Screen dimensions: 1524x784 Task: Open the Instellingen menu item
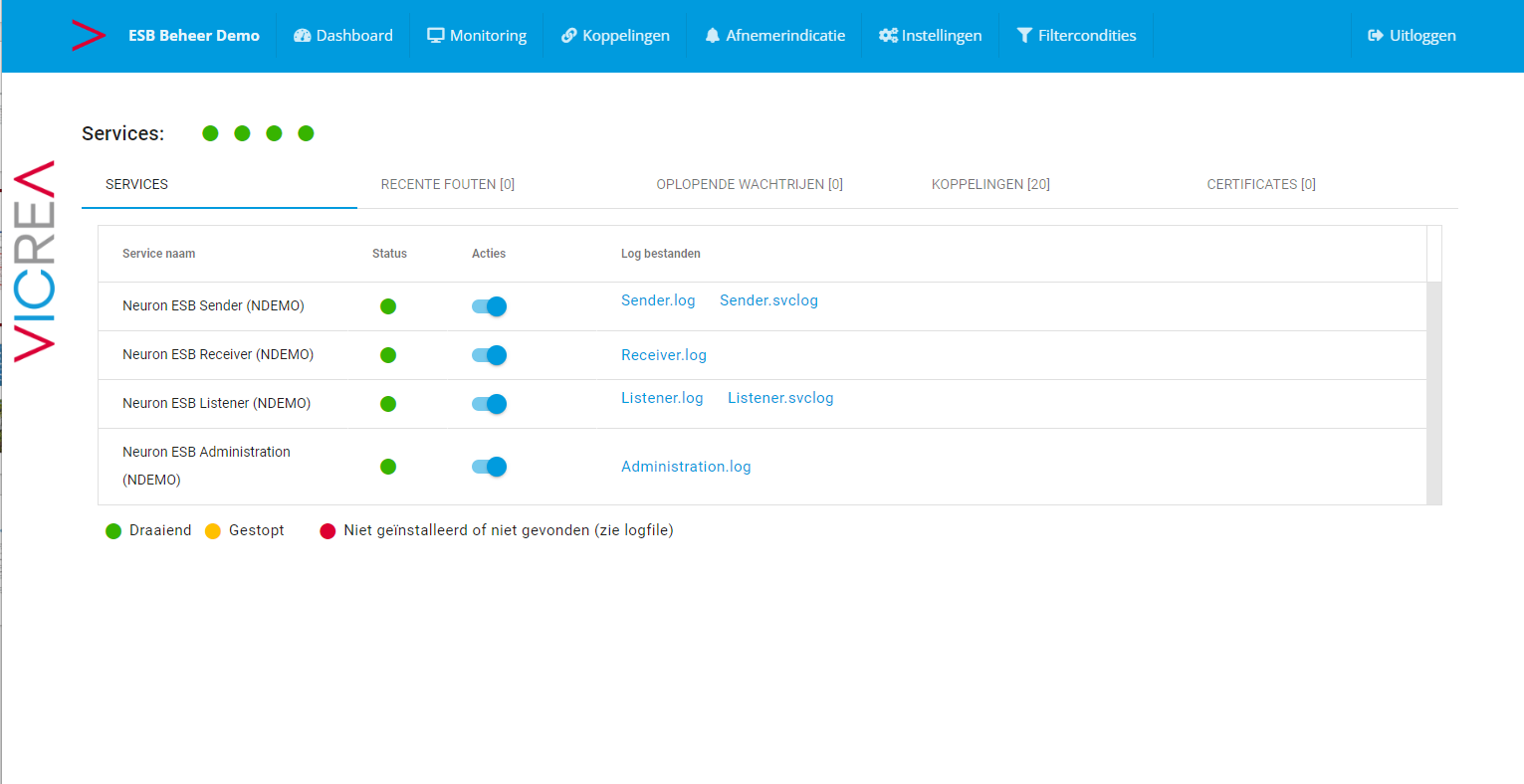(931, 36)
